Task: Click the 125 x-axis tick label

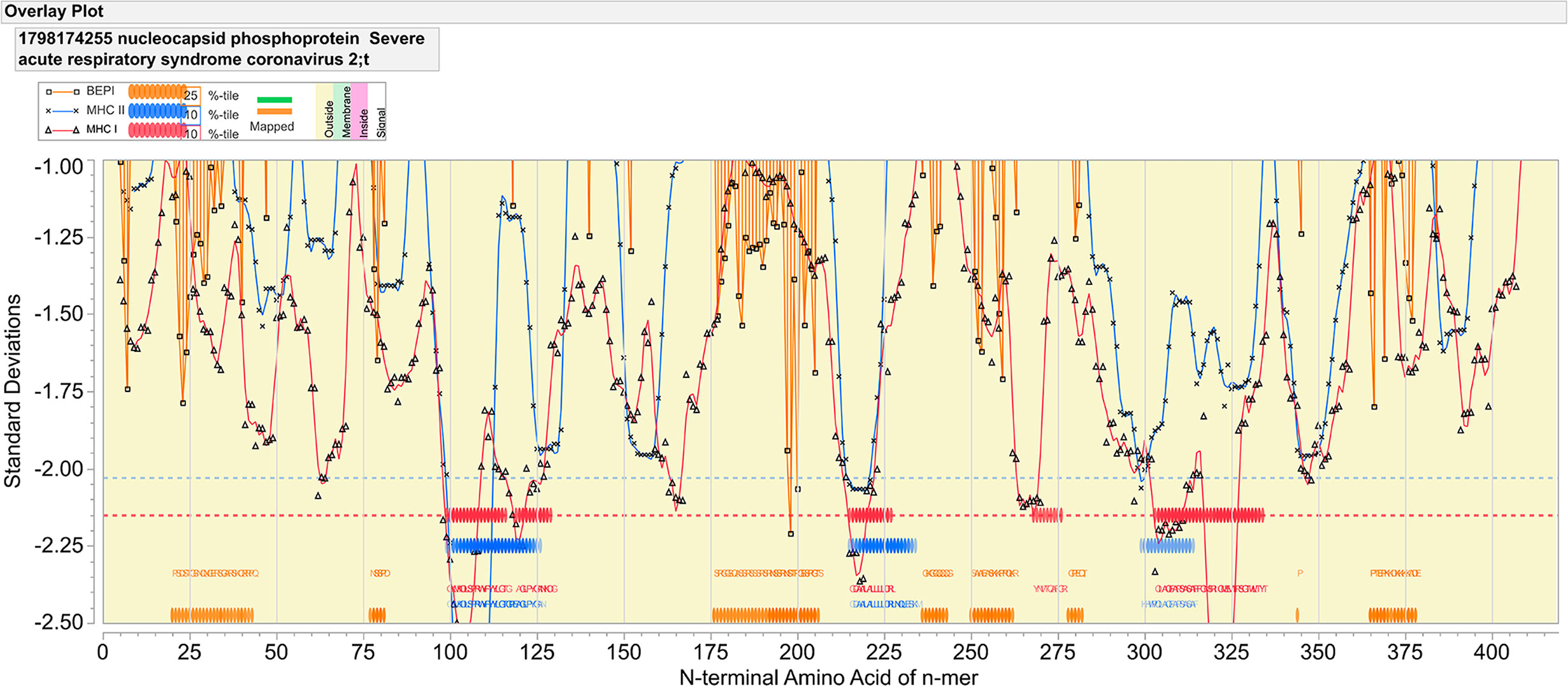Action: coord(537,652)
